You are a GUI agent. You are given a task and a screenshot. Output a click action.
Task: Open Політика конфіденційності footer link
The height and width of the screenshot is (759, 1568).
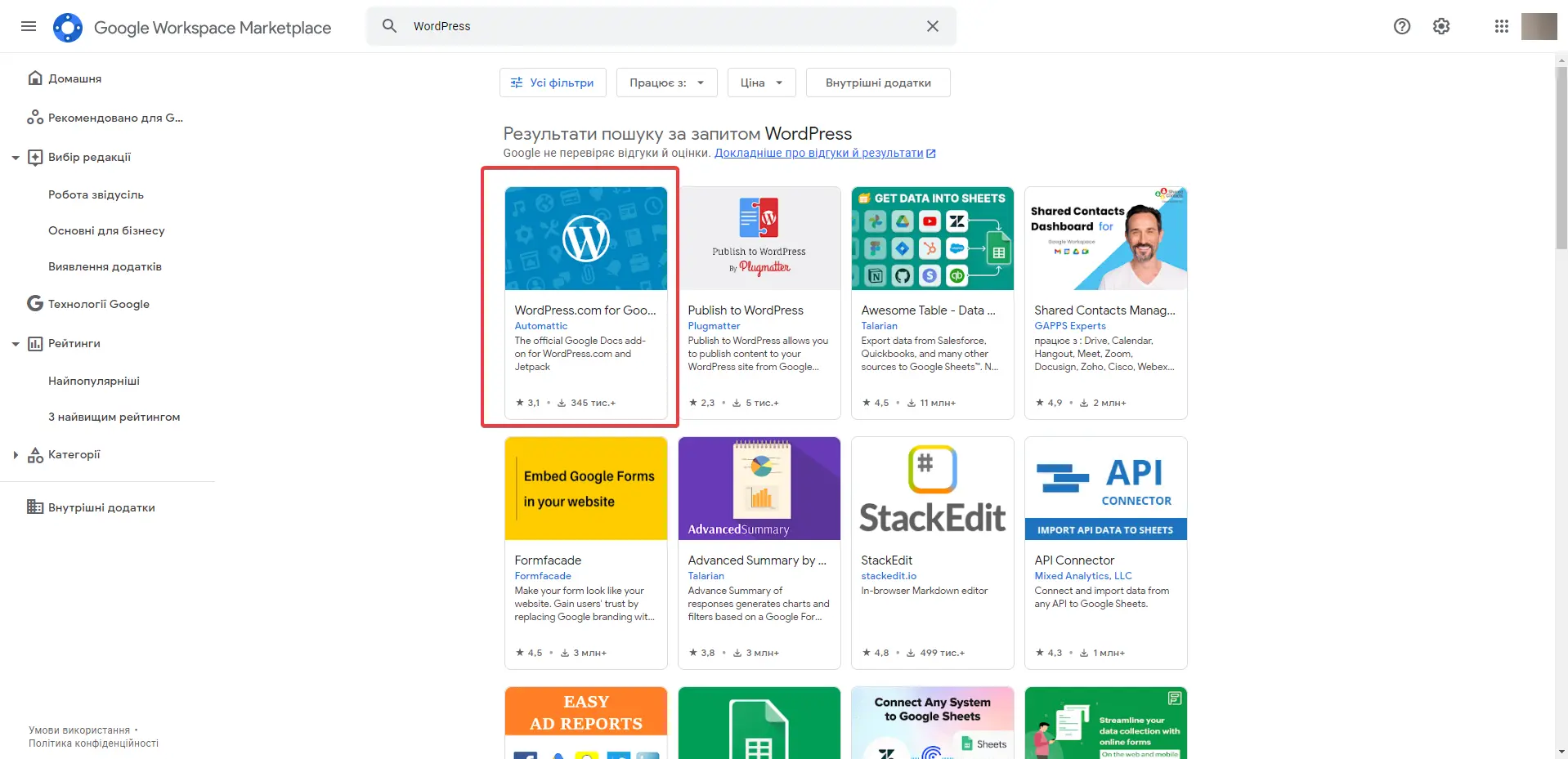tap(93, 743)
